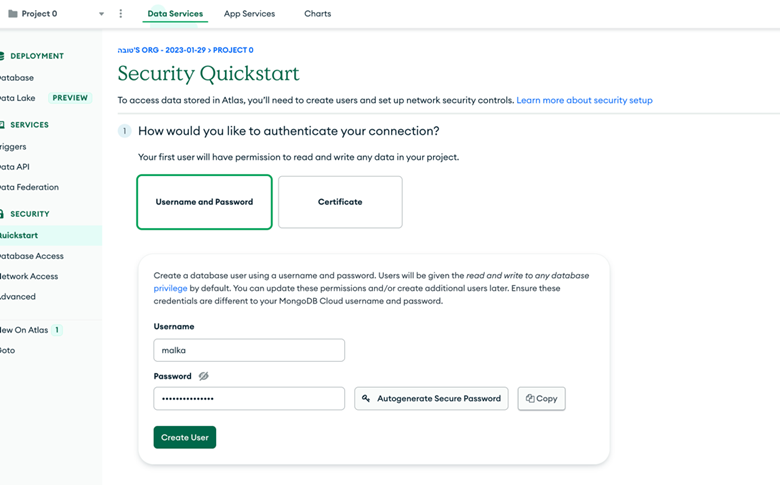Open the Charts tab
The height and width of the screenshot is (485, 780).
(x=317, y=13)
